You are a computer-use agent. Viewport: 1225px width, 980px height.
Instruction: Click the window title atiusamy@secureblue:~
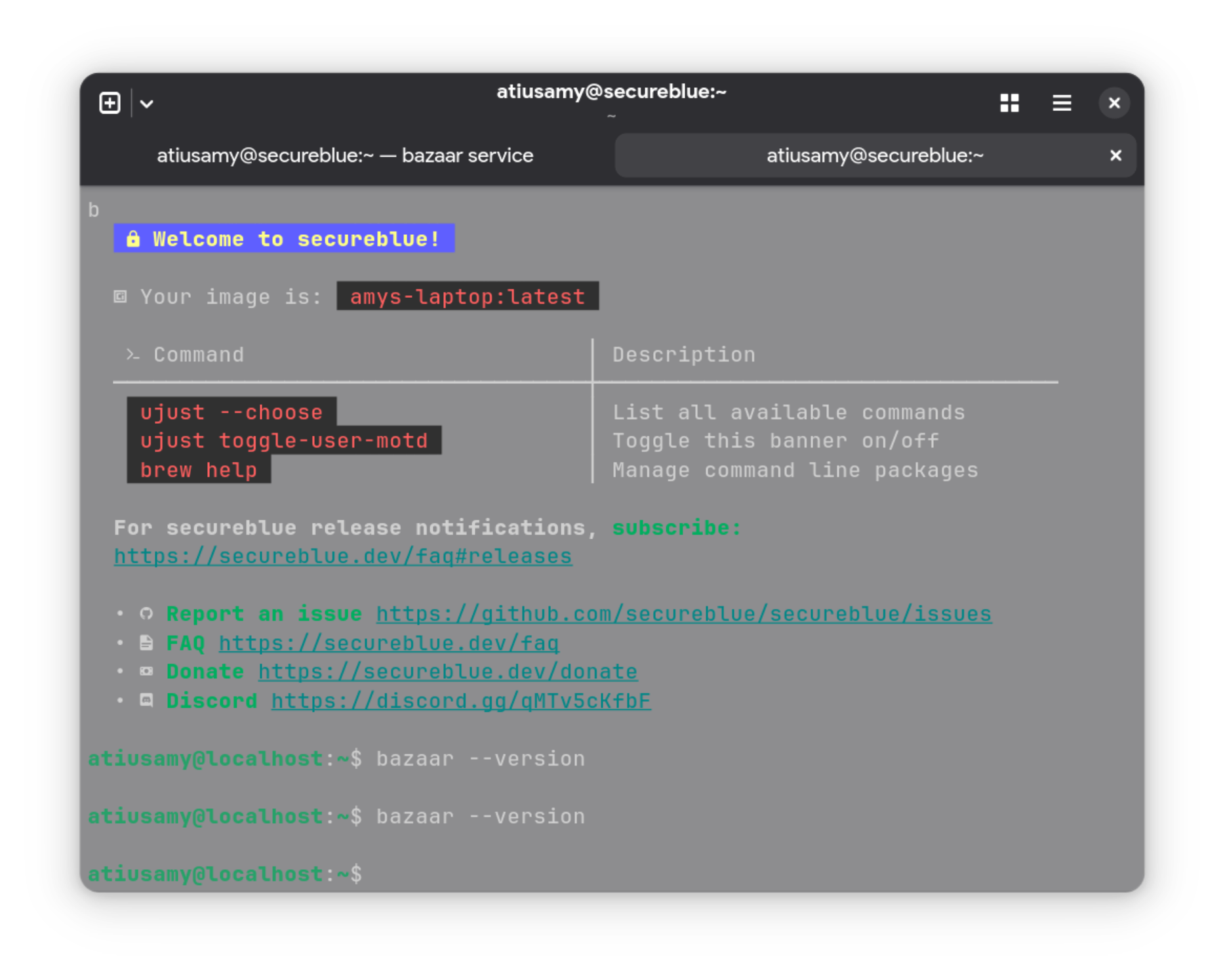coord(611,92)
